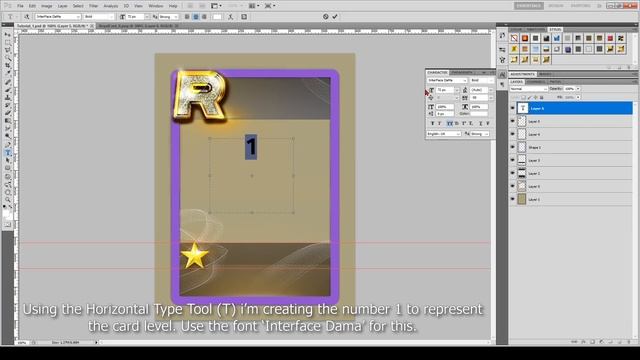Center the text using the options bar
The height and width of the screenshot is (360, 640).
tap(196, 17)
